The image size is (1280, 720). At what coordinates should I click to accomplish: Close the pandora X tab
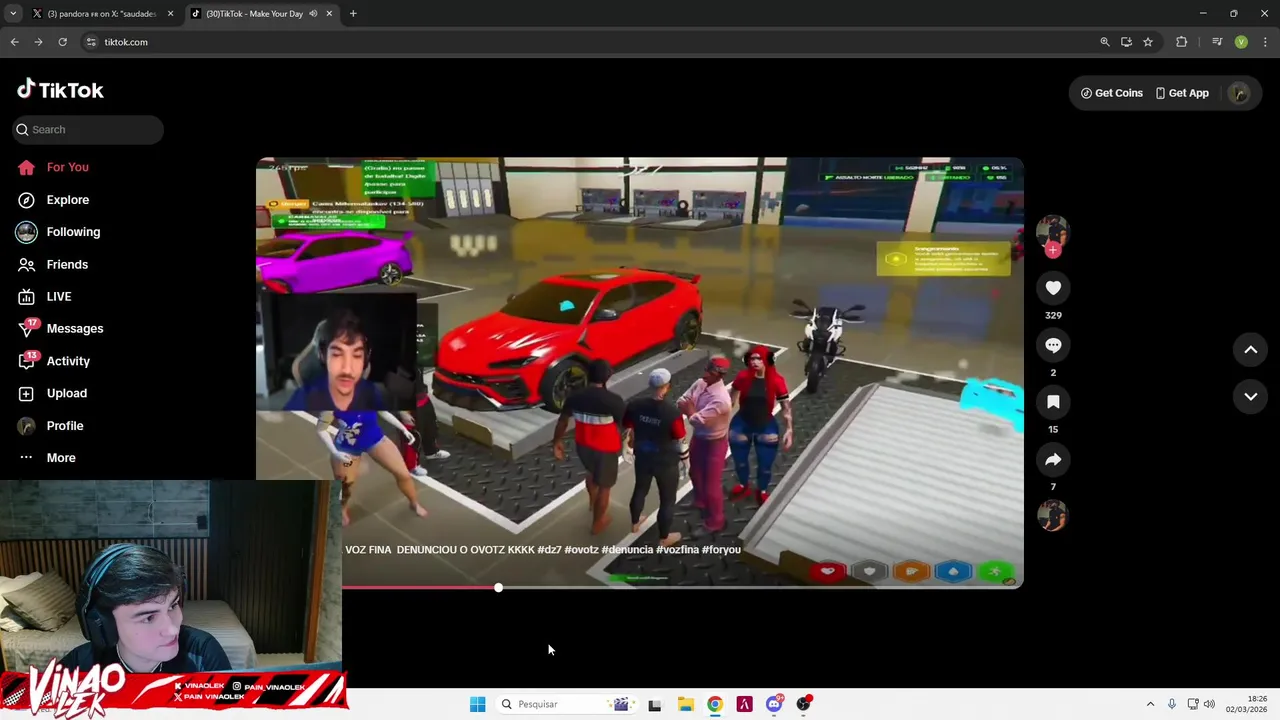(x=170, y=14)
